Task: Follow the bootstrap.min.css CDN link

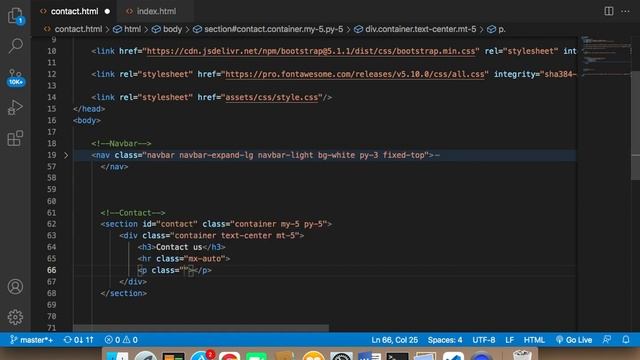Action: tap(311, 51)
